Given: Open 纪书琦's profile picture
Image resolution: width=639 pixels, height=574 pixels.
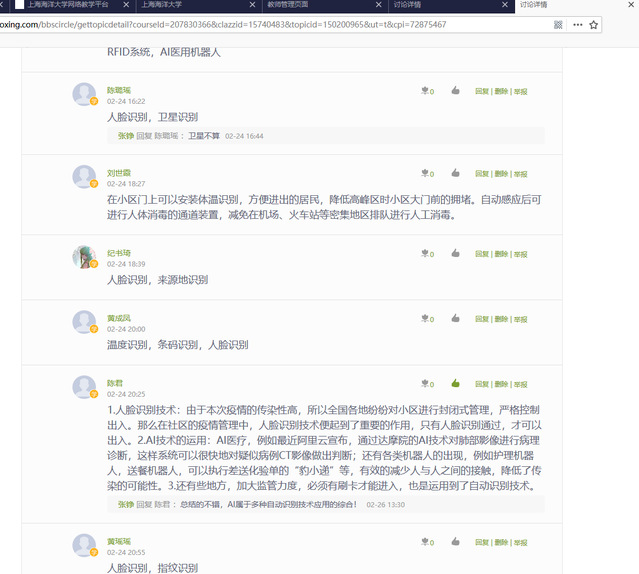Looking at the screenshot, I should (x=84, y=257).
